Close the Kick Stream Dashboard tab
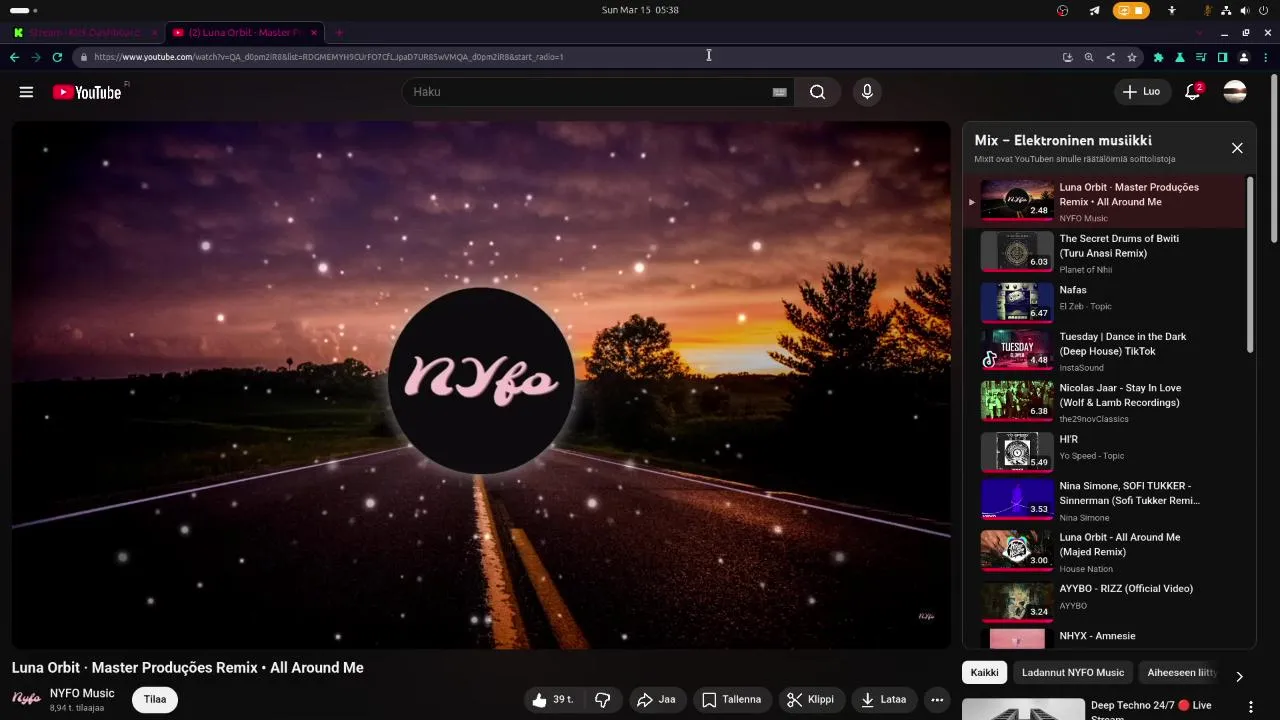The image size is (1280, 720). 154,33
